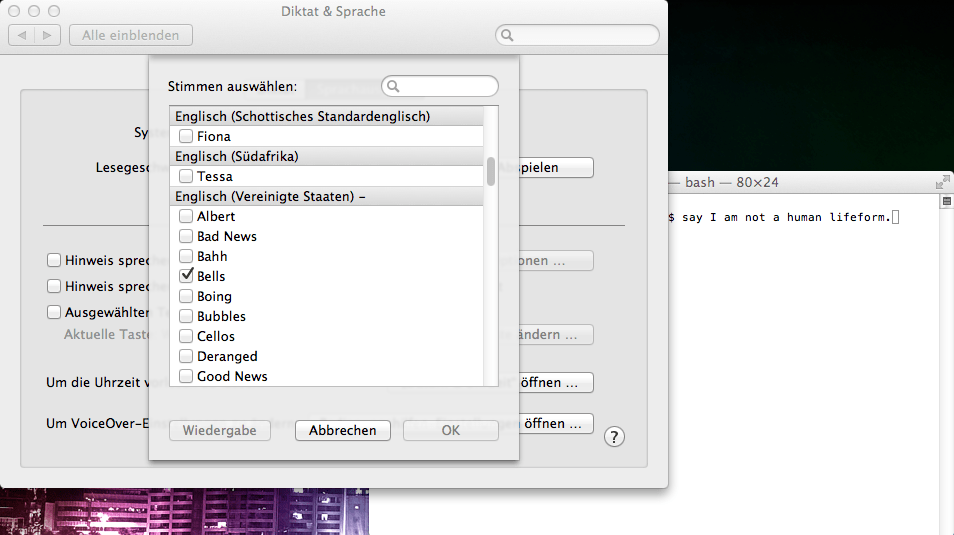Viewport: 954px width, 535px height.
Task: Toggle the Ausgewählter text checkbox
Action: pos(54,312)
